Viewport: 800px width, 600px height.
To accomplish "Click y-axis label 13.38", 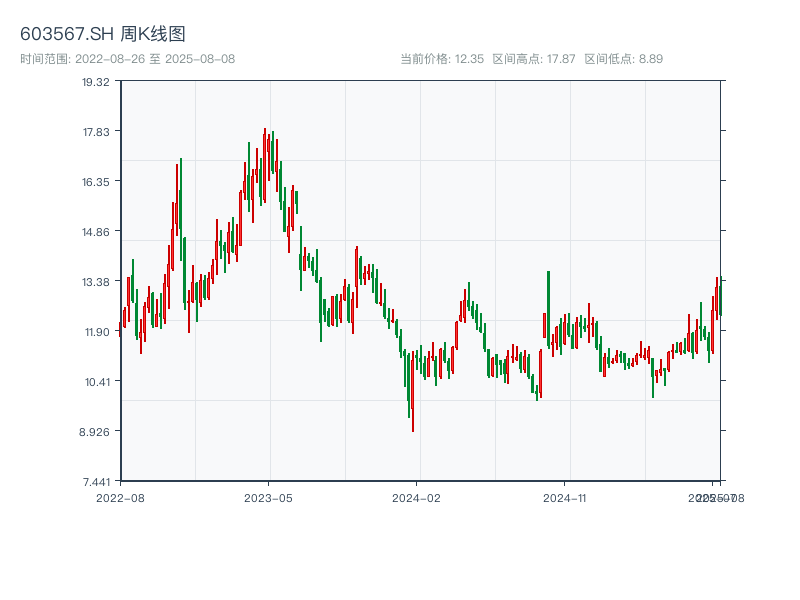I will point(96,282).
